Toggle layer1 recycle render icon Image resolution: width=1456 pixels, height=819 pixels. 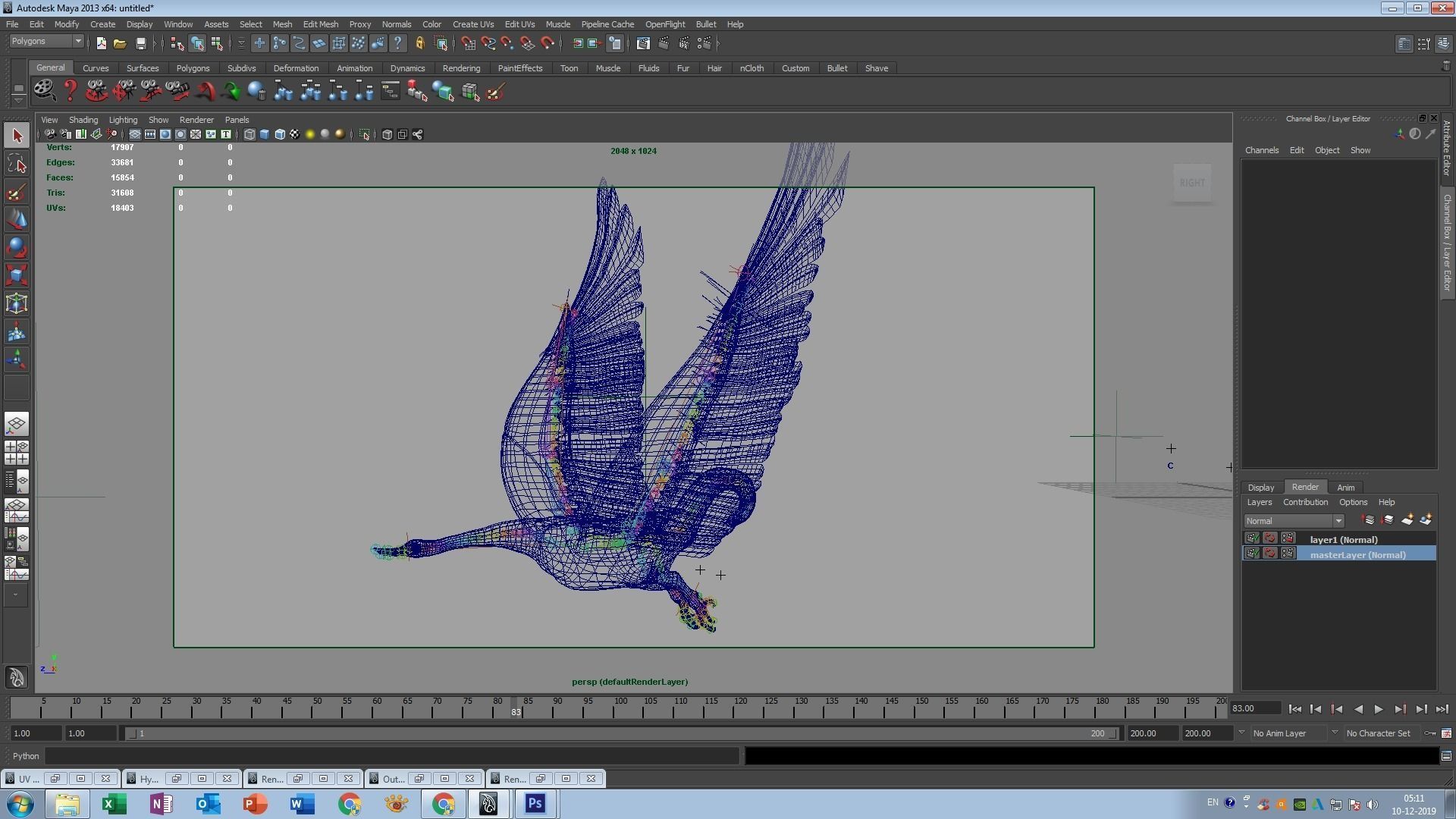click(x=1270, y=538)
